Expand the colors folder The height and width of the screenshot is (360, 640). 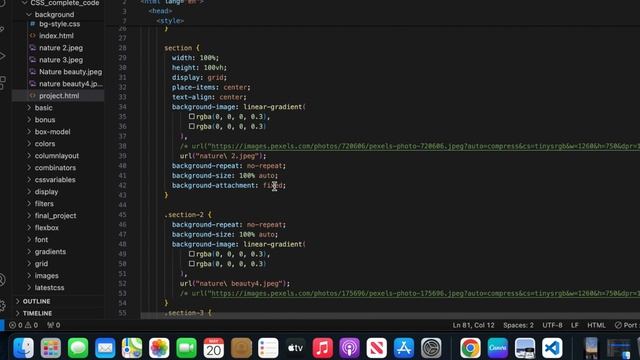click(44, 144)
